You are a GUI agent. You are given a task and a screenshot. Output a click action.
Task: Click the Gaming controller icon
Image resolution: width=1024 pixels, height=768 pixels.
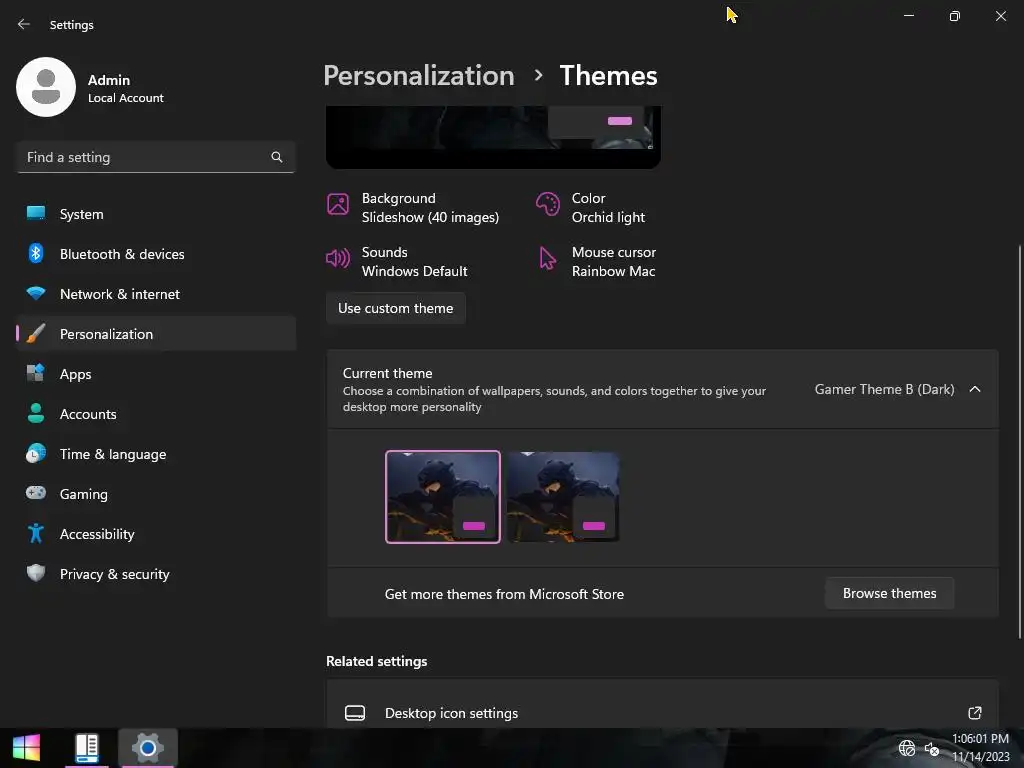coord(36,492)
